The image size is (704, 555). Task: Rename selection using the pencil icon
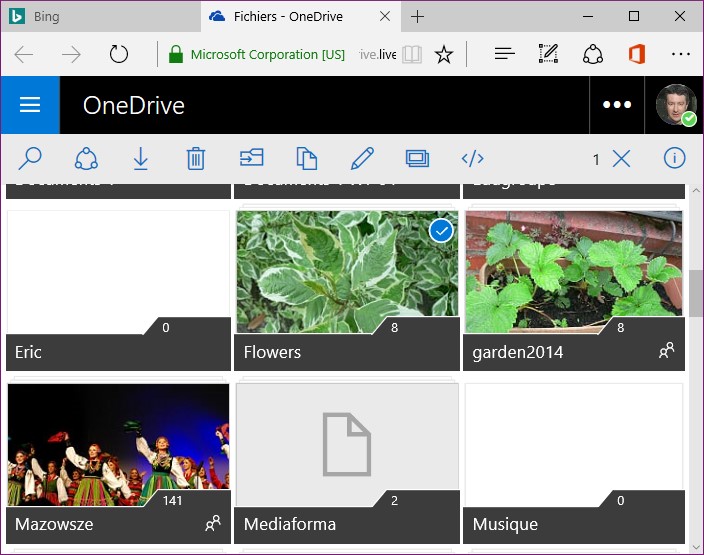pos(362,158)
